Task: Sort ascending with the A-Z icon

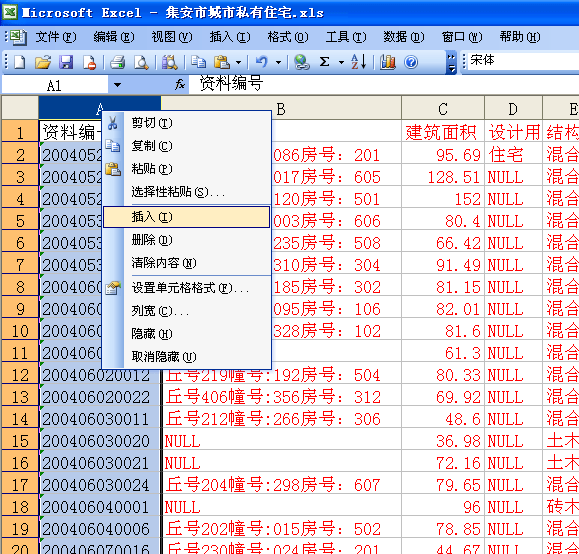Action: pyautogui.click(x=359, y=62)
